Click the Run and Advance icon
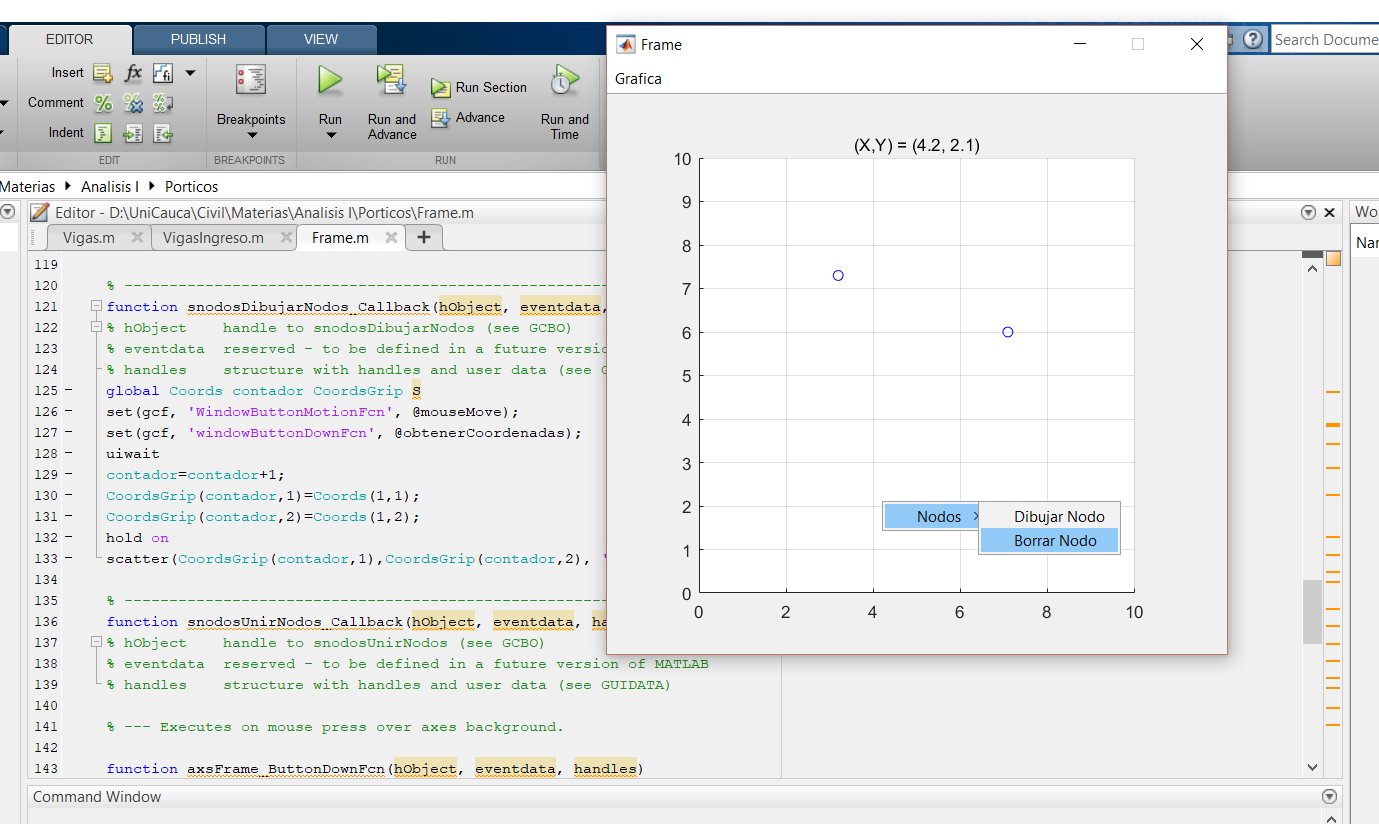 pos(391,80)
